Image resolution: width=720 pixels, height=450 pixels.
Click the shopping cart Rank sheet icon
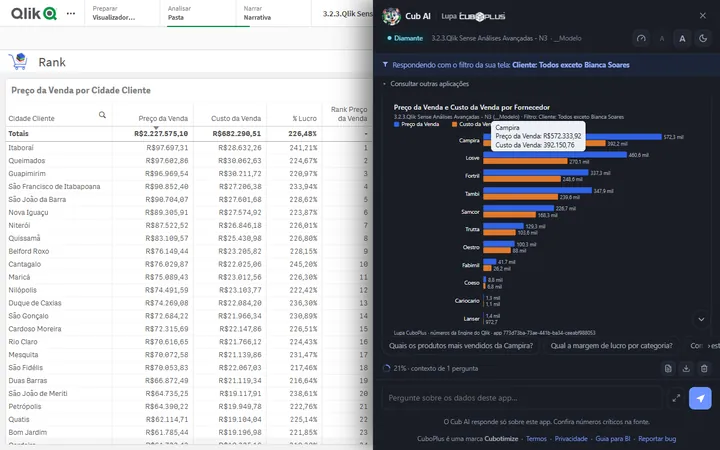pos(18,62)
